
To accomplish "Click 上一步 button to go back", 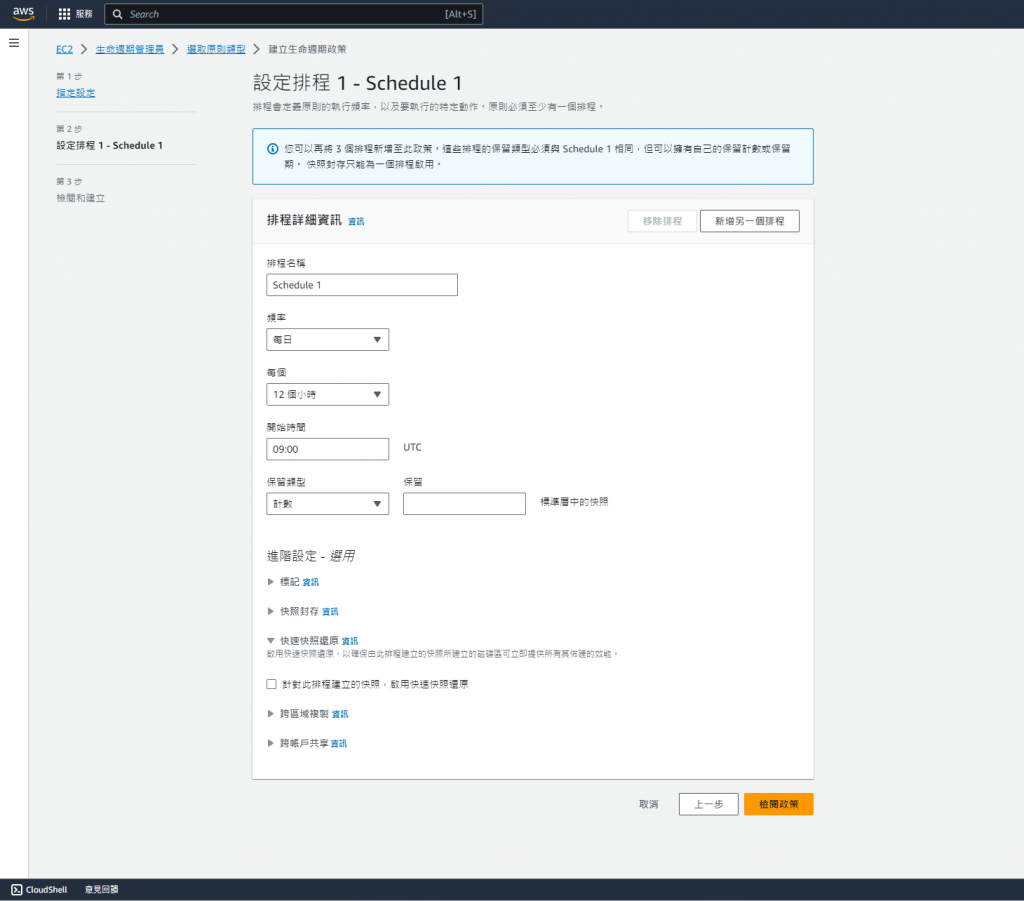I will click(709, 804).
